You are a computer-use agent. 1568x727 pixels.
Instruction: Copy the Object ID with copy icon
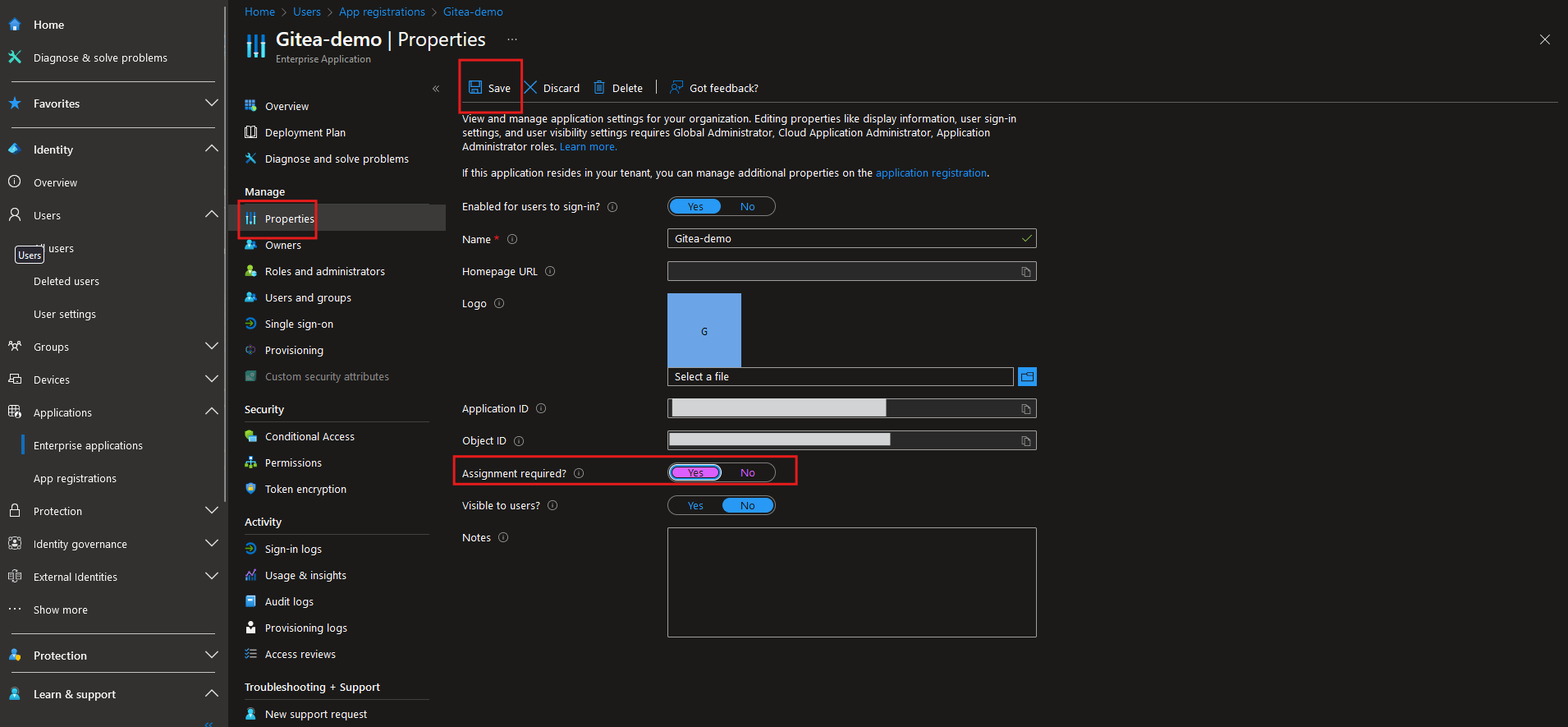point(1026,441)
